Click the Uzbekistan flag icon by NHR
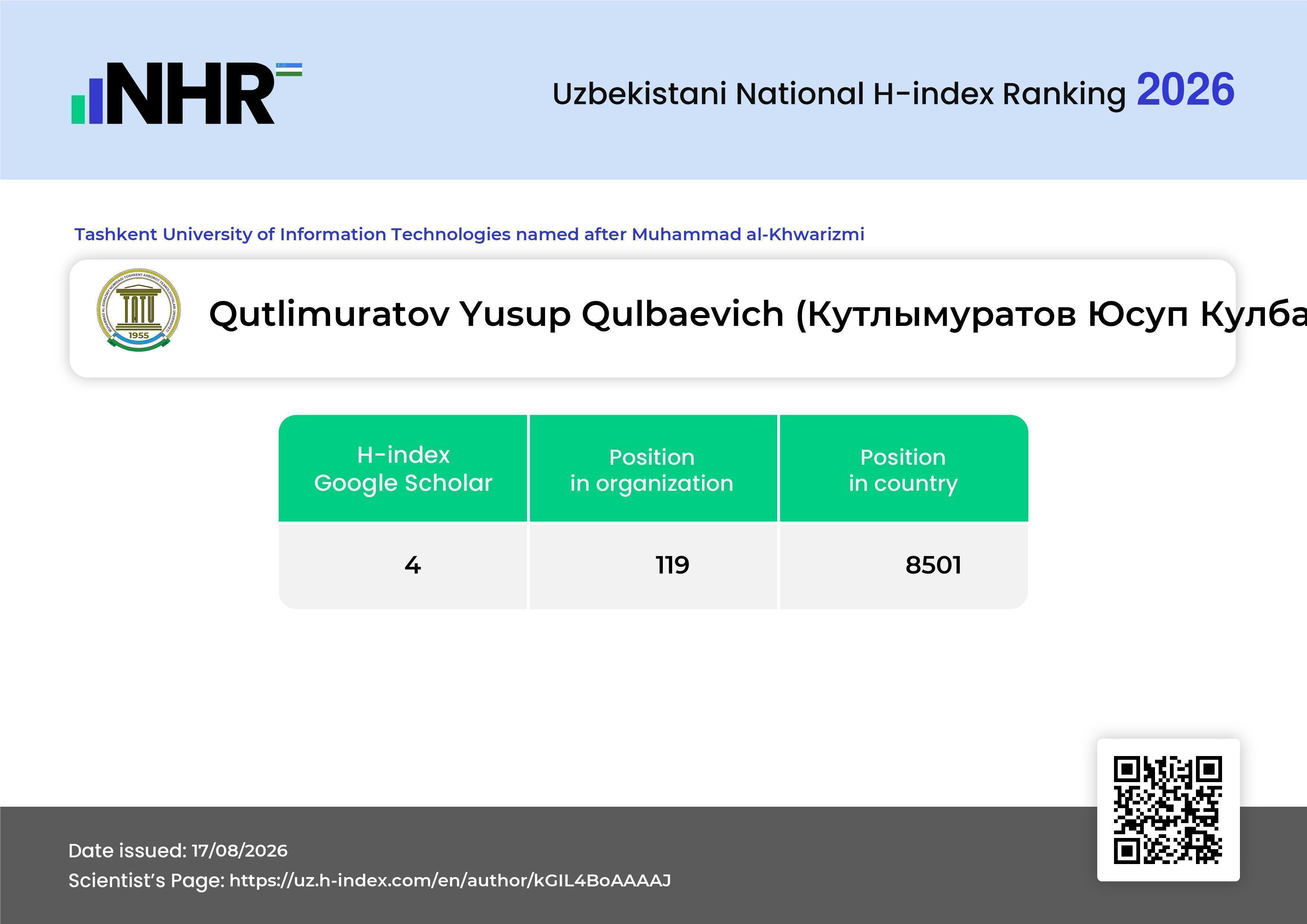 [x=289, y=69]
